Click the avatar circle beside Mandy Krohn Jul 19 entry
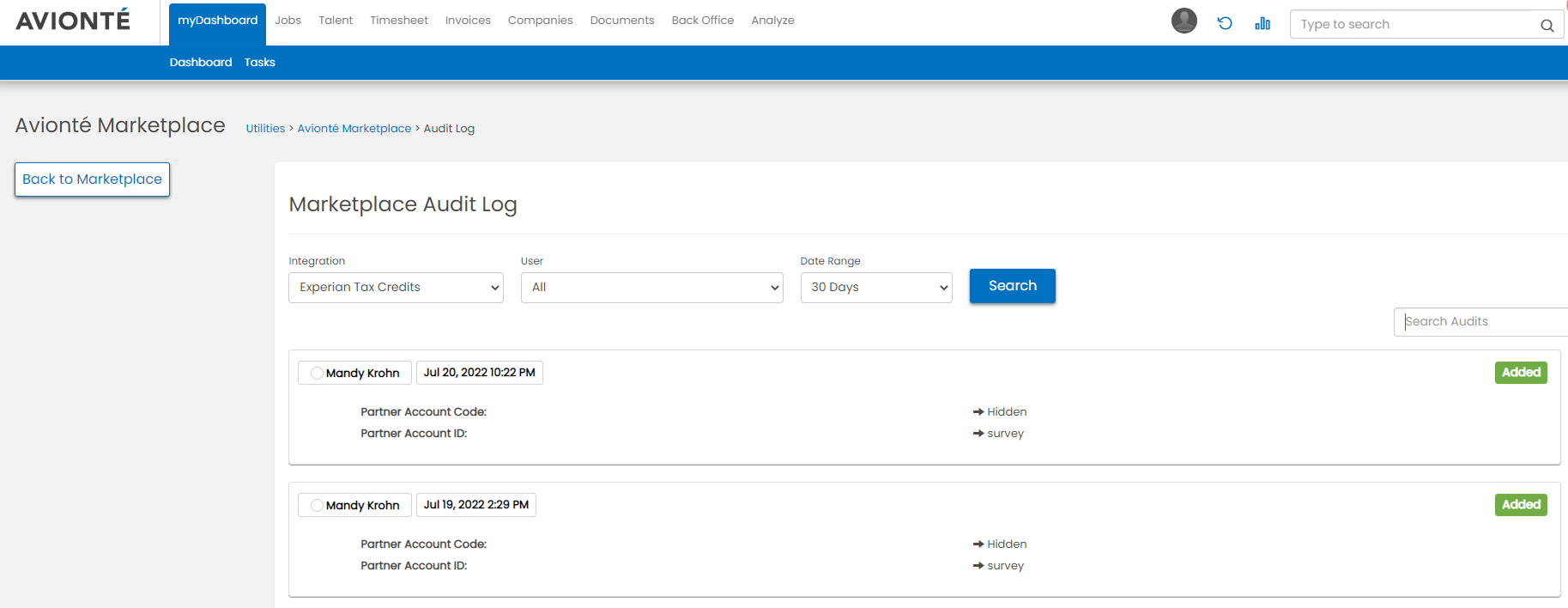 tap(317, 505)
